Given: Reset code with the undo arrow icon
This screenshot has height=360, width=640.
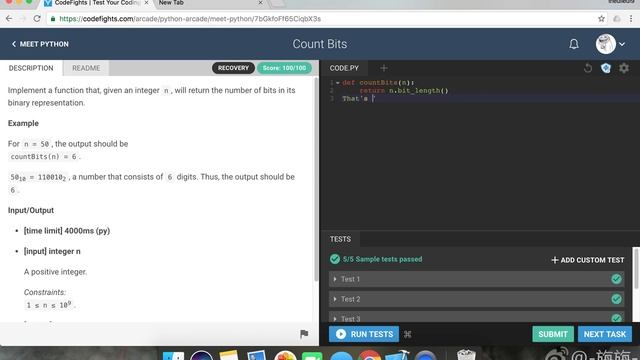Looking at the screenshot, I should (x=587, y=68).
